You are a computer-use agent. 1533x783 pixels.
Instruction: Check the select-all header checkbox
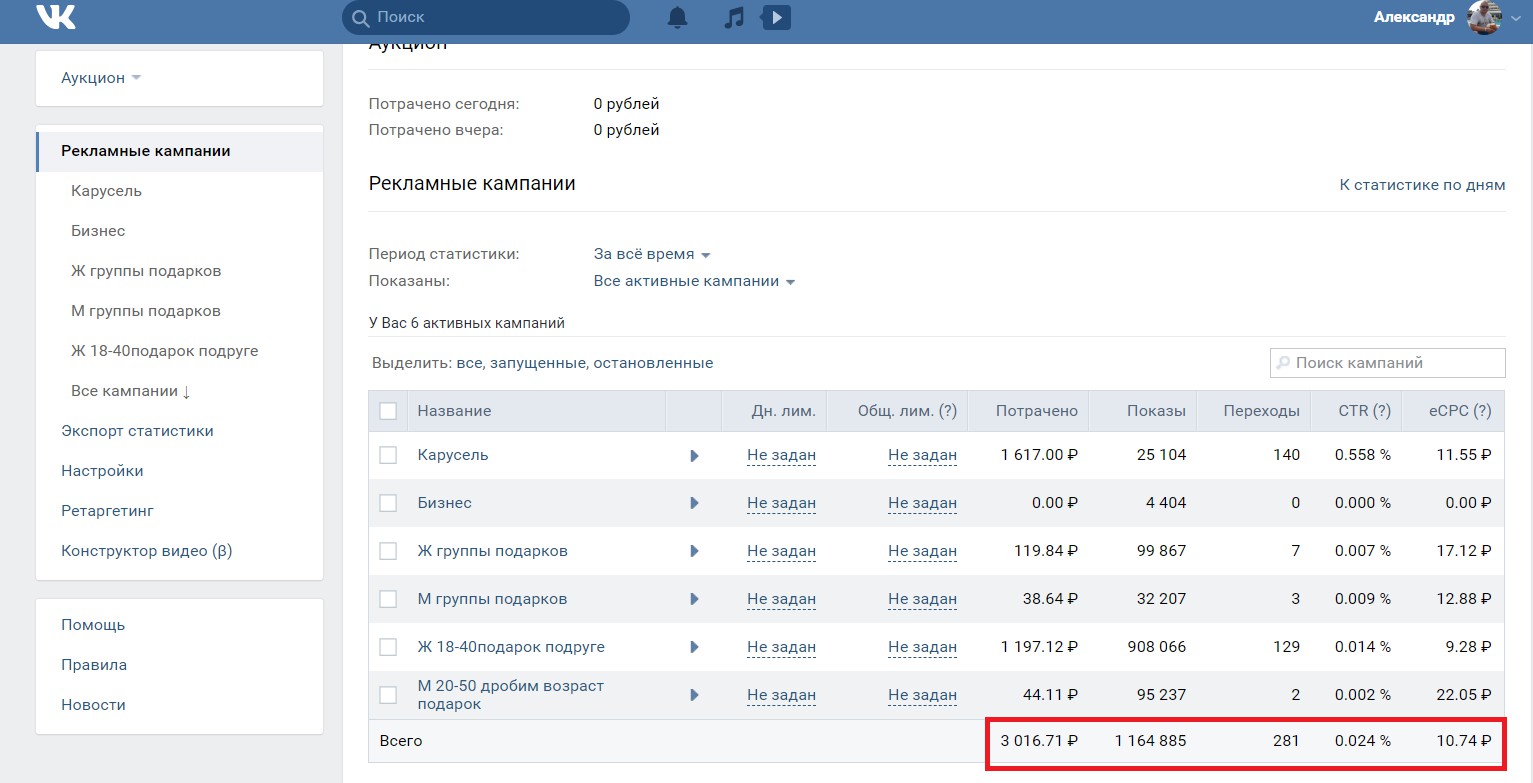click(x=388, y=411)
